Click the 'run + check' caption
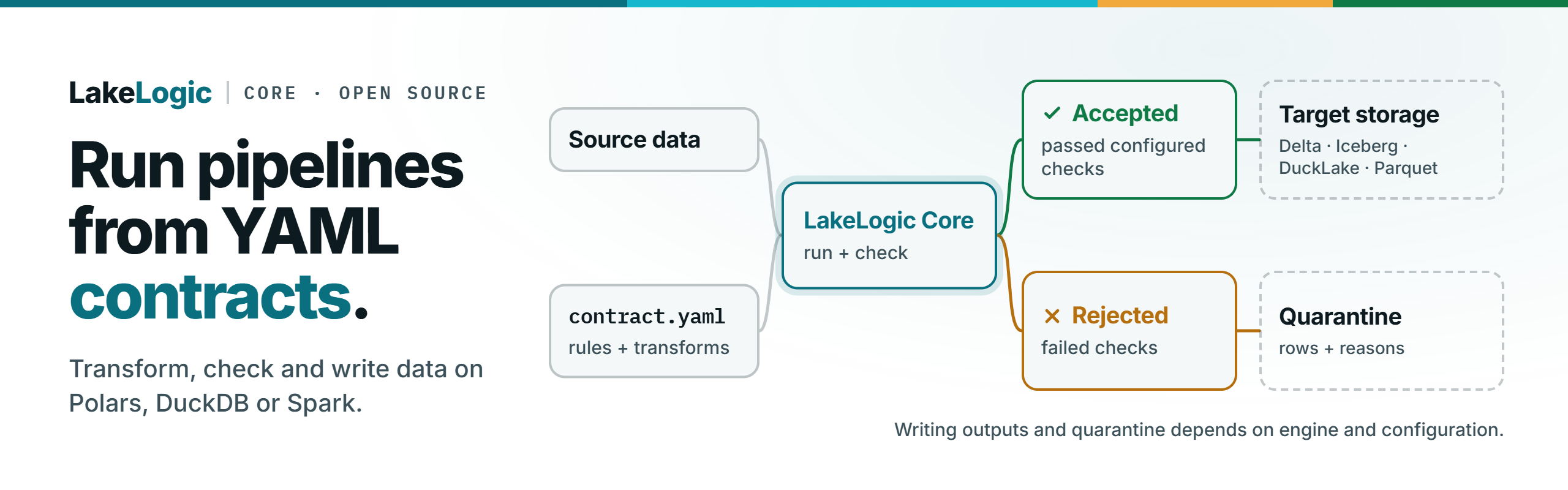1568x490 pixels. pyautogui.click(x=855, y=253)
